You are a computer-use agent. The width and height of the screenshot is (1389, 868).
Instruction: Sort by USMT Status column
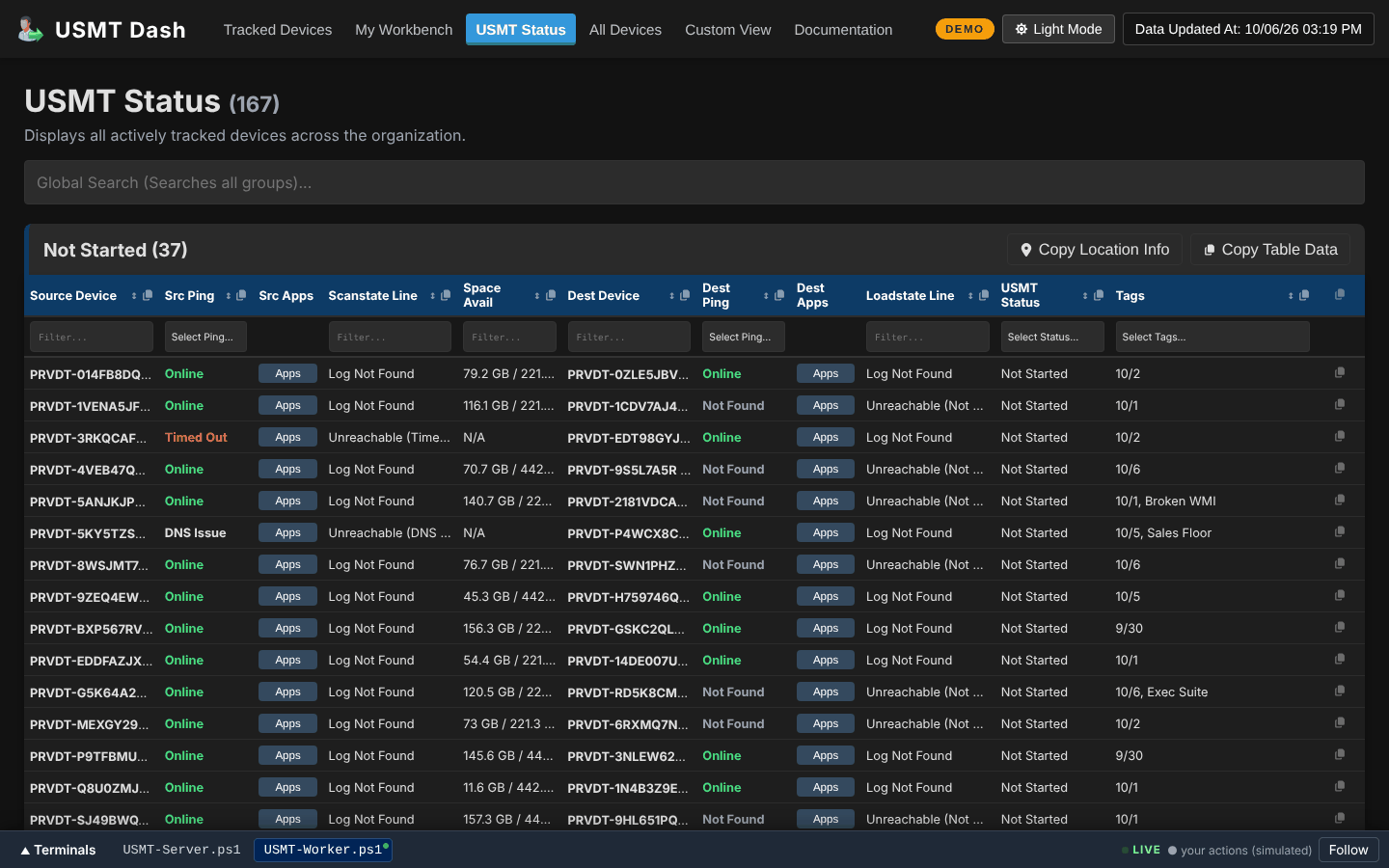pyautogui.click(x=1085, y=296)
